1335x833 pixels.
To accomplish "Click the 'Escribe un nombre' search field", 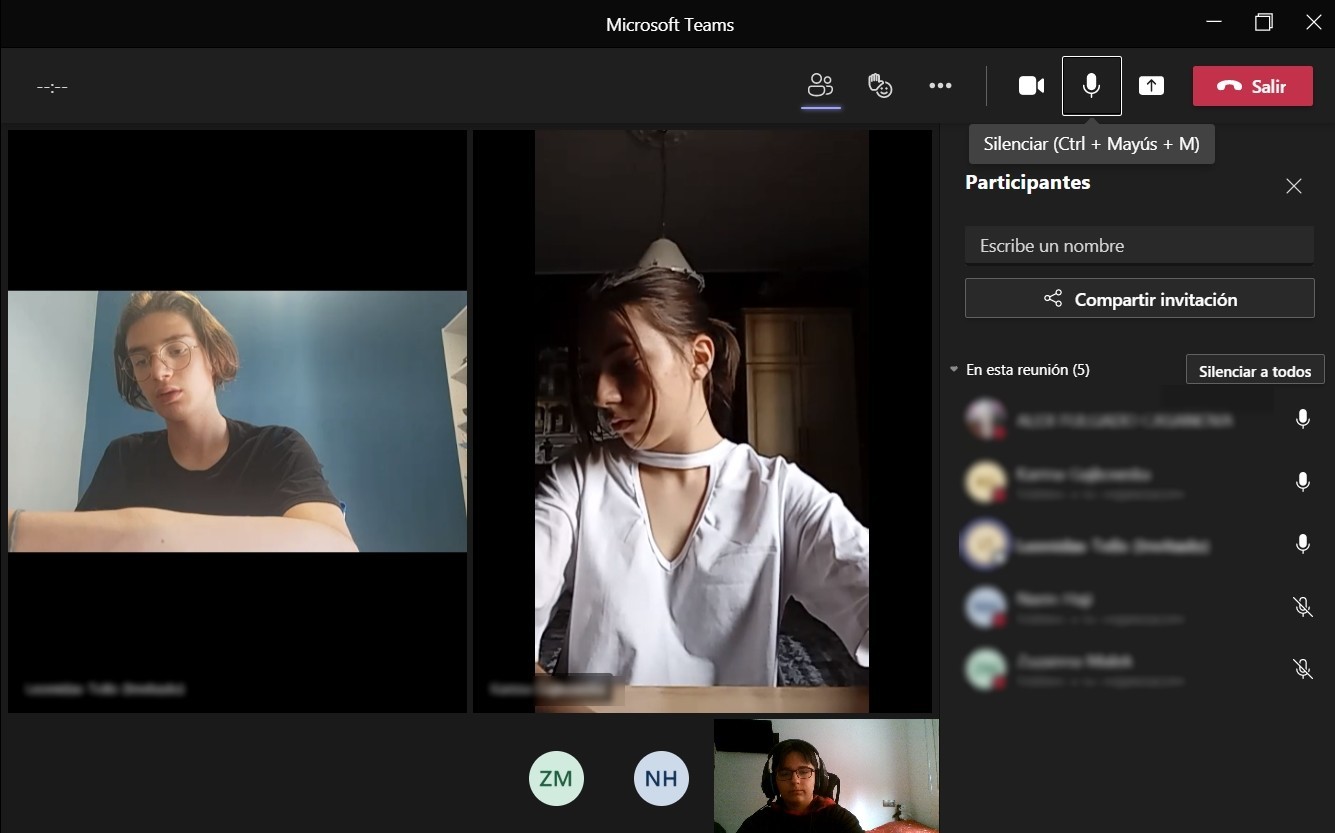I will point(1139,245).
